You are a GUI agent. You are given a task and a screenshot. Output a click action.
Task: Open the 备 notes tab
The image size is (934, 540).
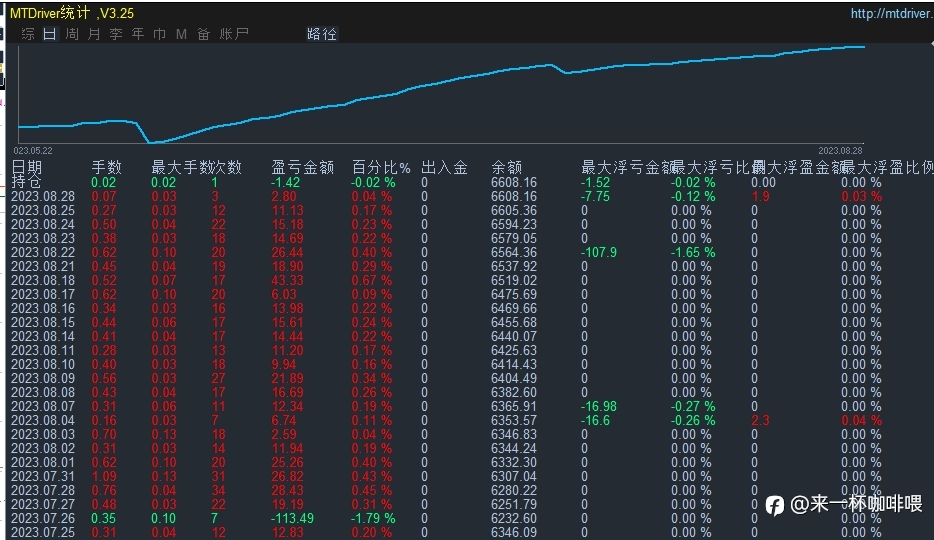(204, 34)
